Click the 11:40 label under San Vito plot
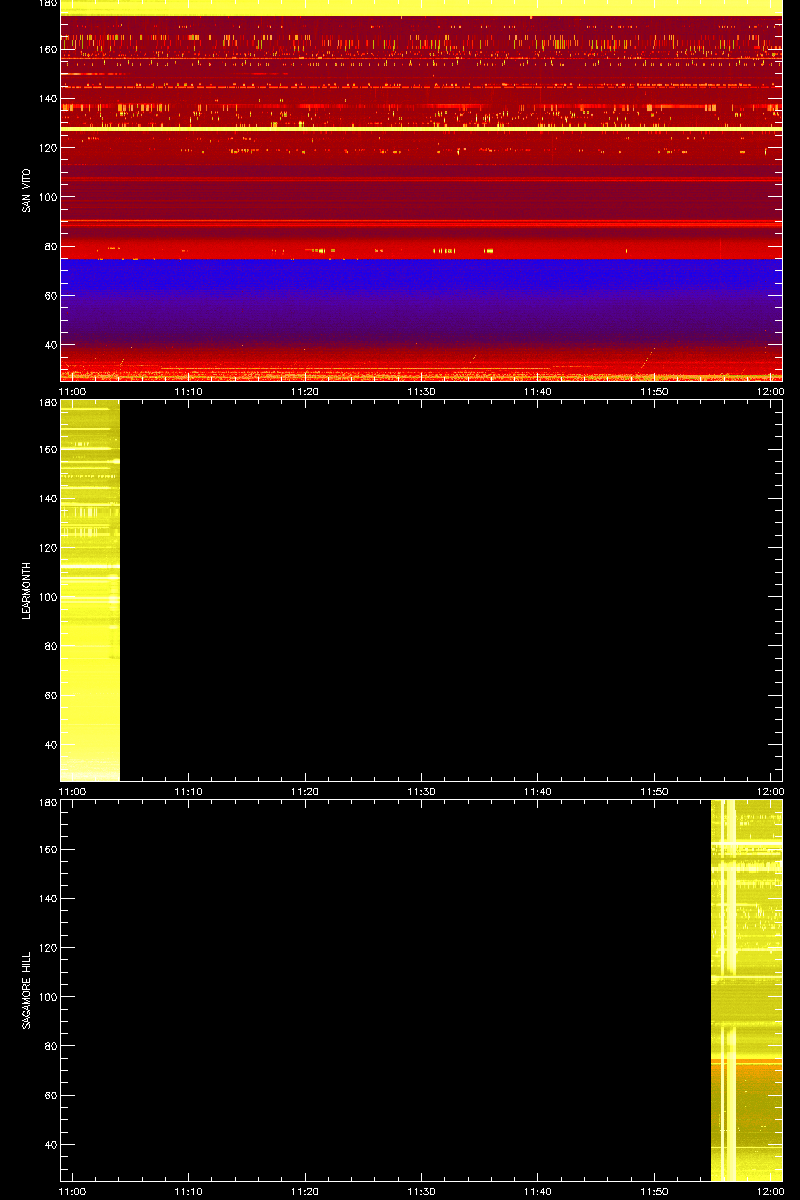This screenshot has width=800, height=1200. [538, 391]
